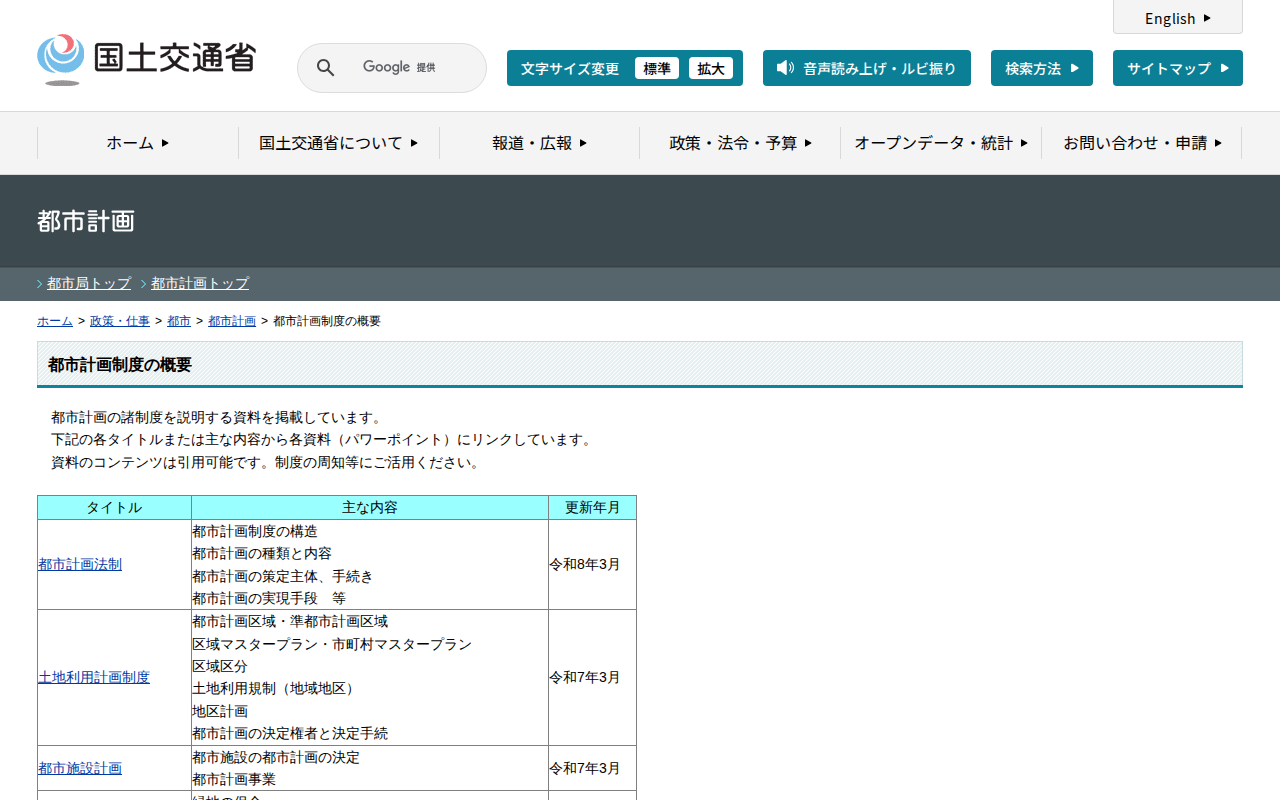Click the speaker icon for 音声読み上げ
This screenshot has width=1280, height=800.
coord(785,68)
